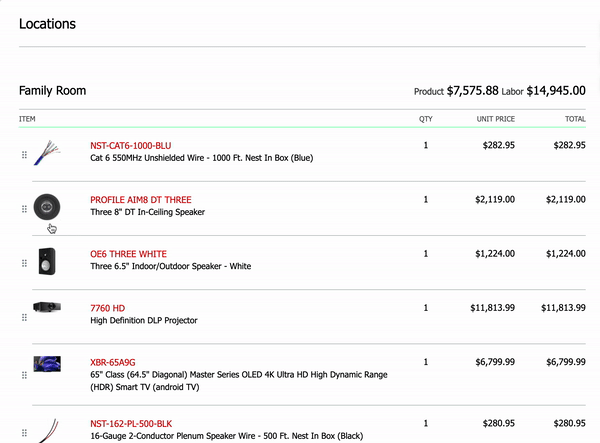Open the indoor/outdoor speaker product image
The image size is (600, 443).
(47, 261)
